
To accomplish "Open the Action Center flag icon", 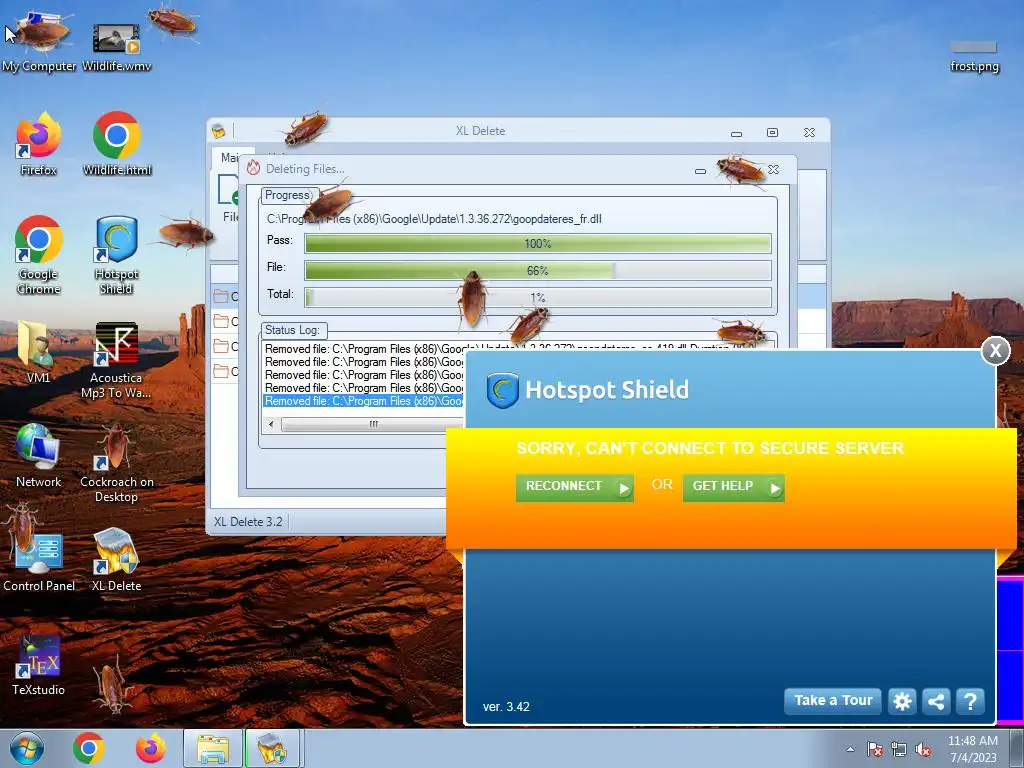I will (874, 749).
